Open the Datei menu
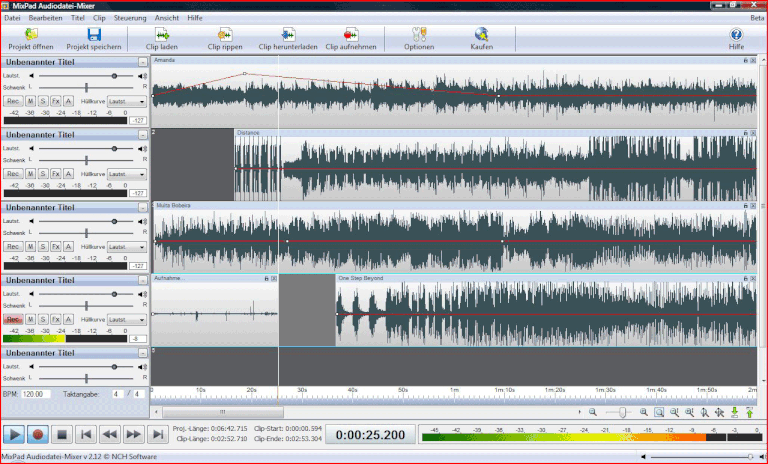 pyautogui.click(x=12, y=18)
